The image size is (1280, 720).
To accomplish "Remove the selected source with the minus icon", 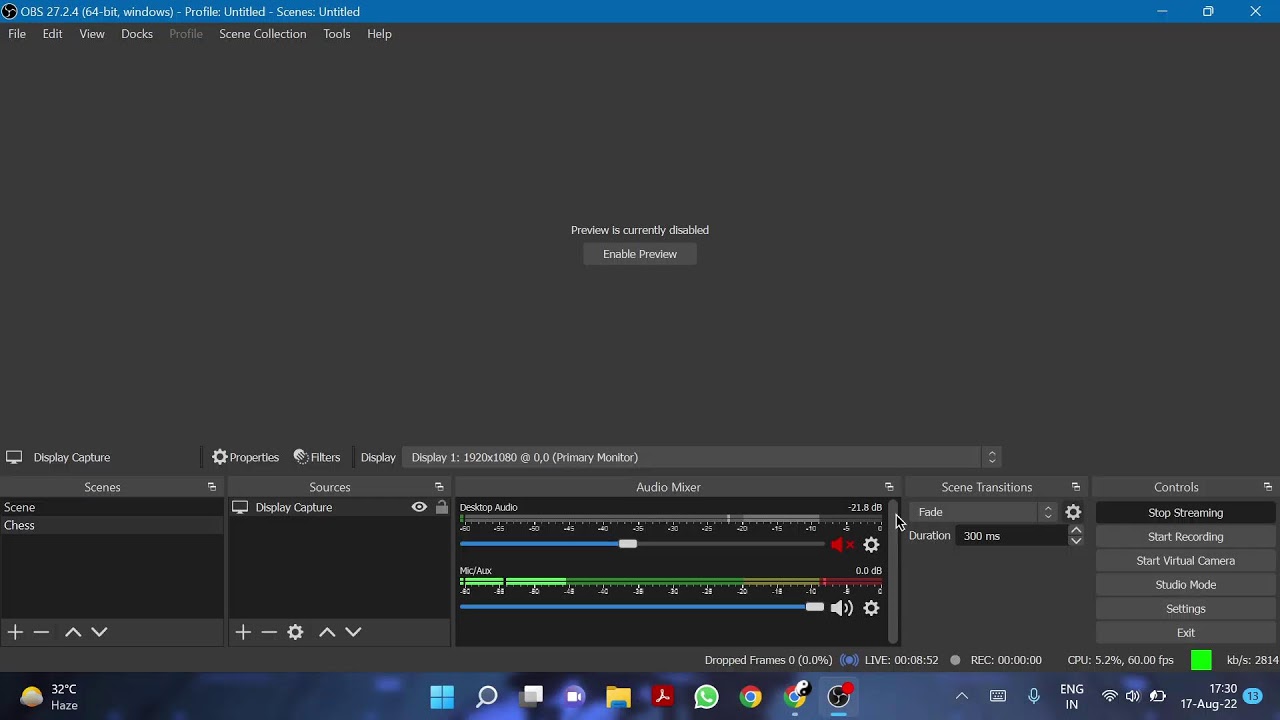I will 269,632.
